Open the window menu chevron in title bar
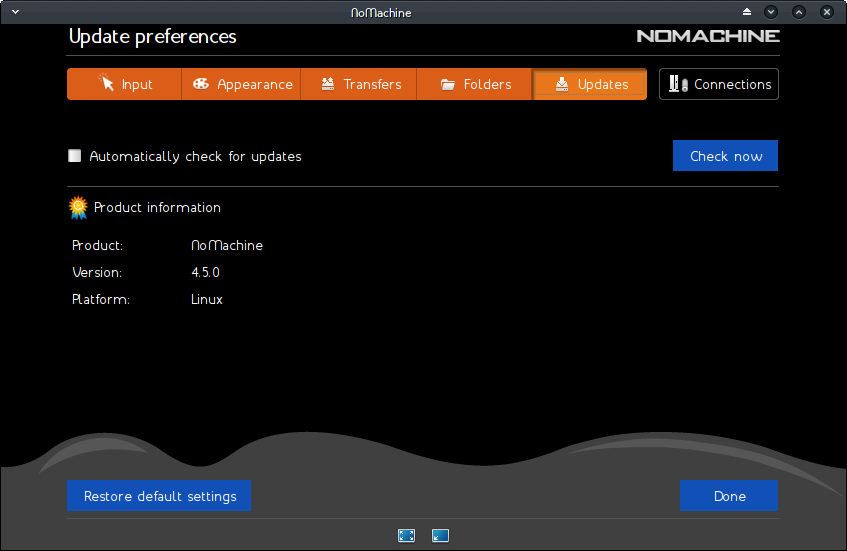 (x=15, y=12)
